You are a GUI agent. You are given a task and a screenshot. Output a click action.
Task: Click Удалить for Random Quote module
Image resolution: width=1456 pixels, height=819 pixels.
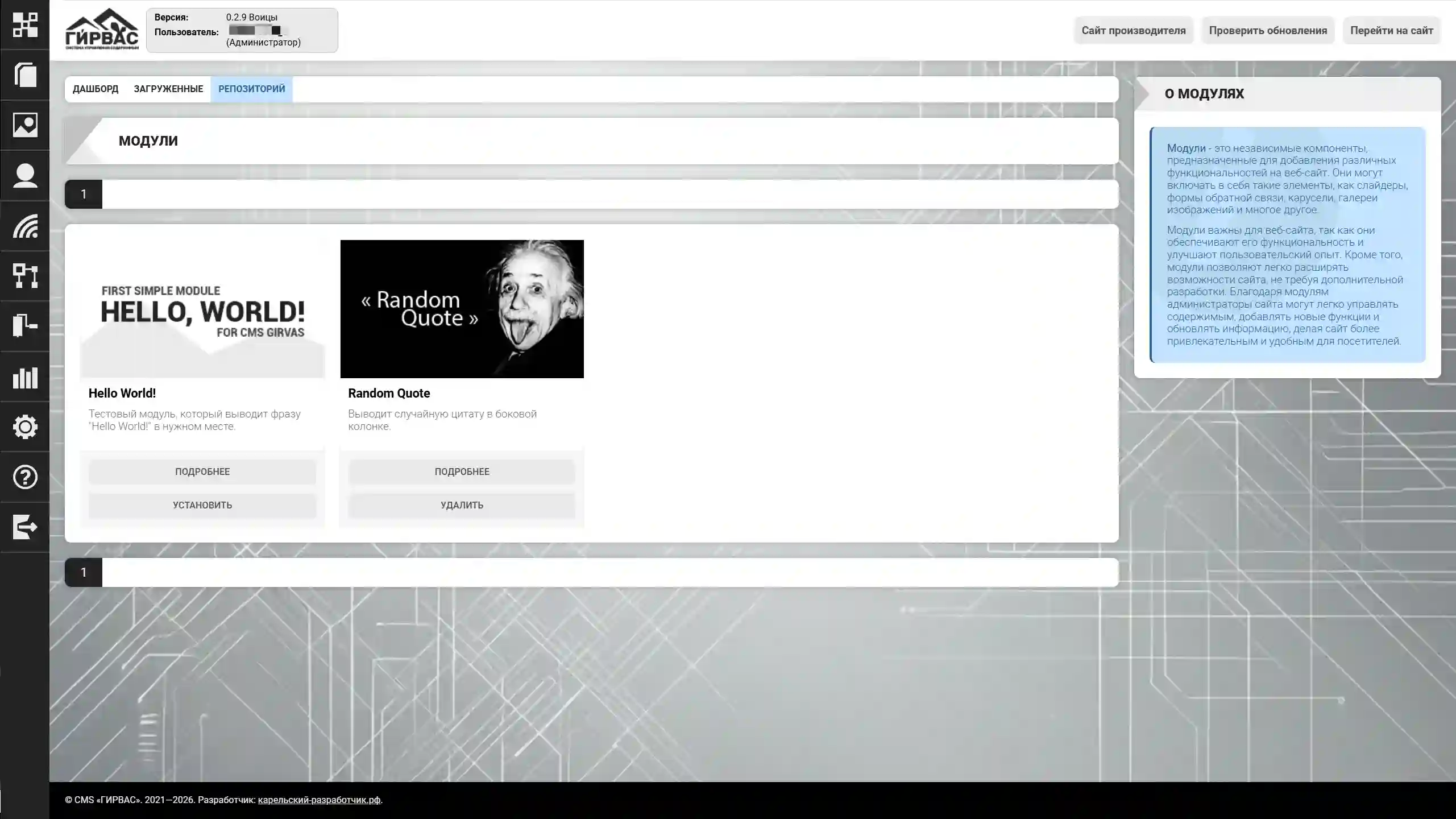[462, 505]
